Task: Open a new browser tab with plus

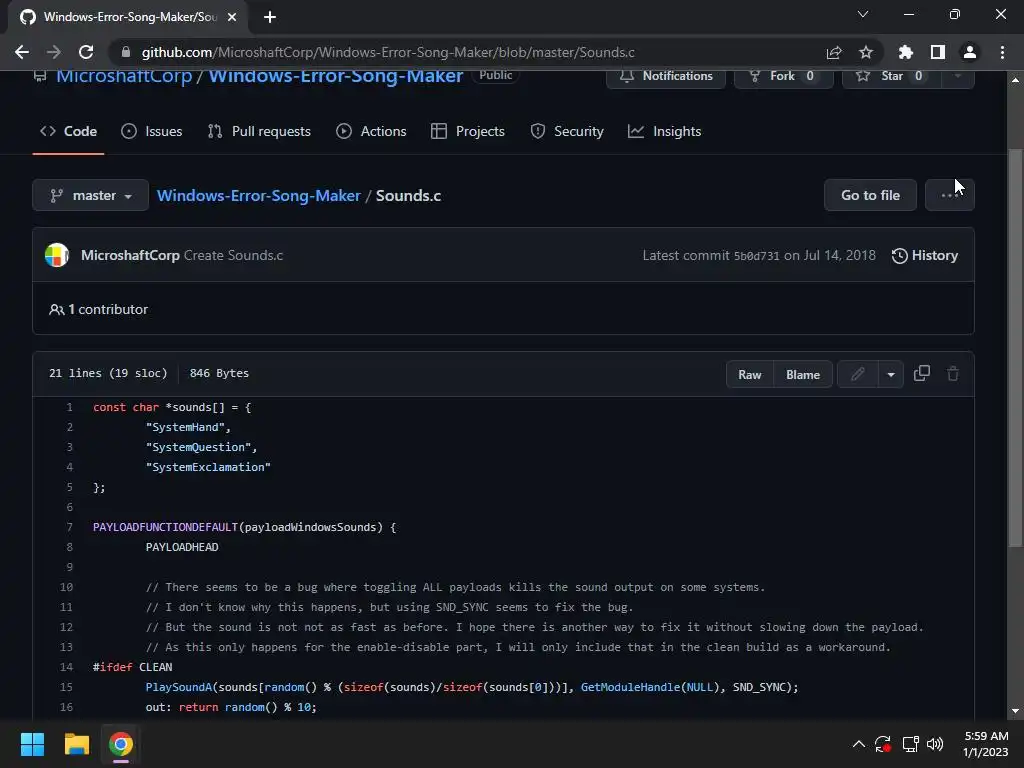Action: pyautogui.click(x=270, y=17)
